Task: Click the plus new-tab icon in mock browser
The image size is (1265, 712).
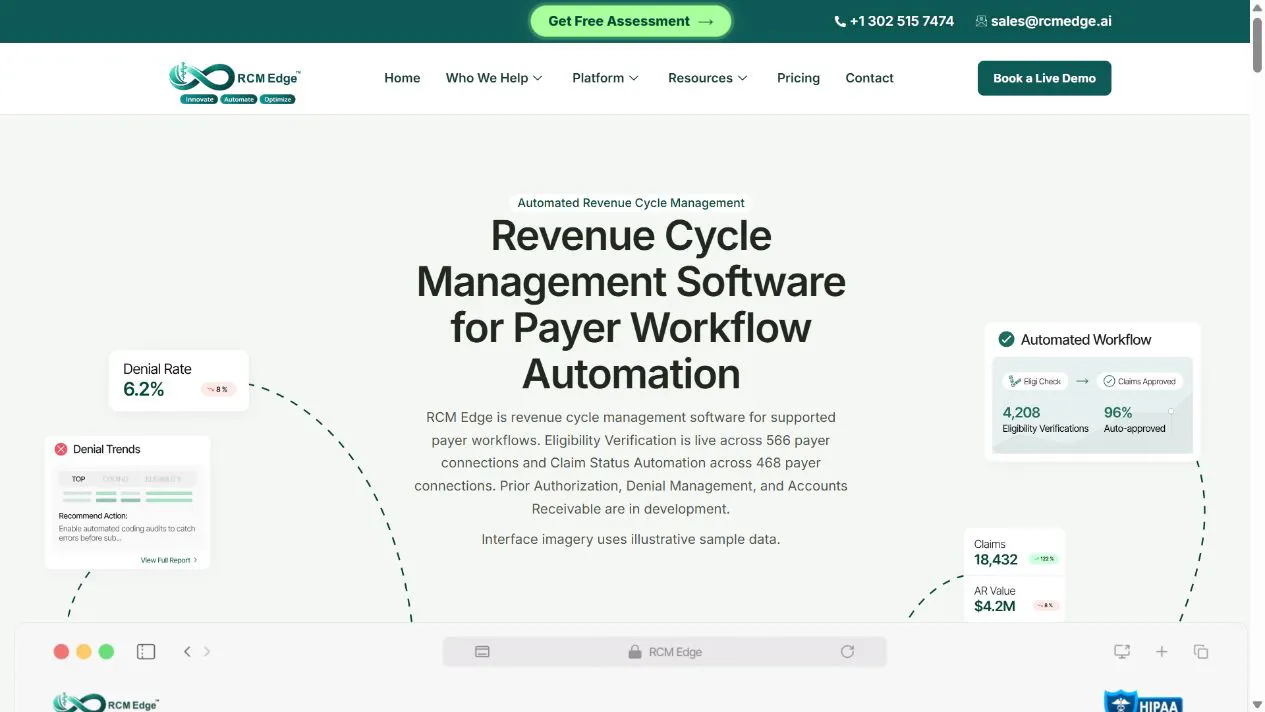Action: [x=1162, y=652]
